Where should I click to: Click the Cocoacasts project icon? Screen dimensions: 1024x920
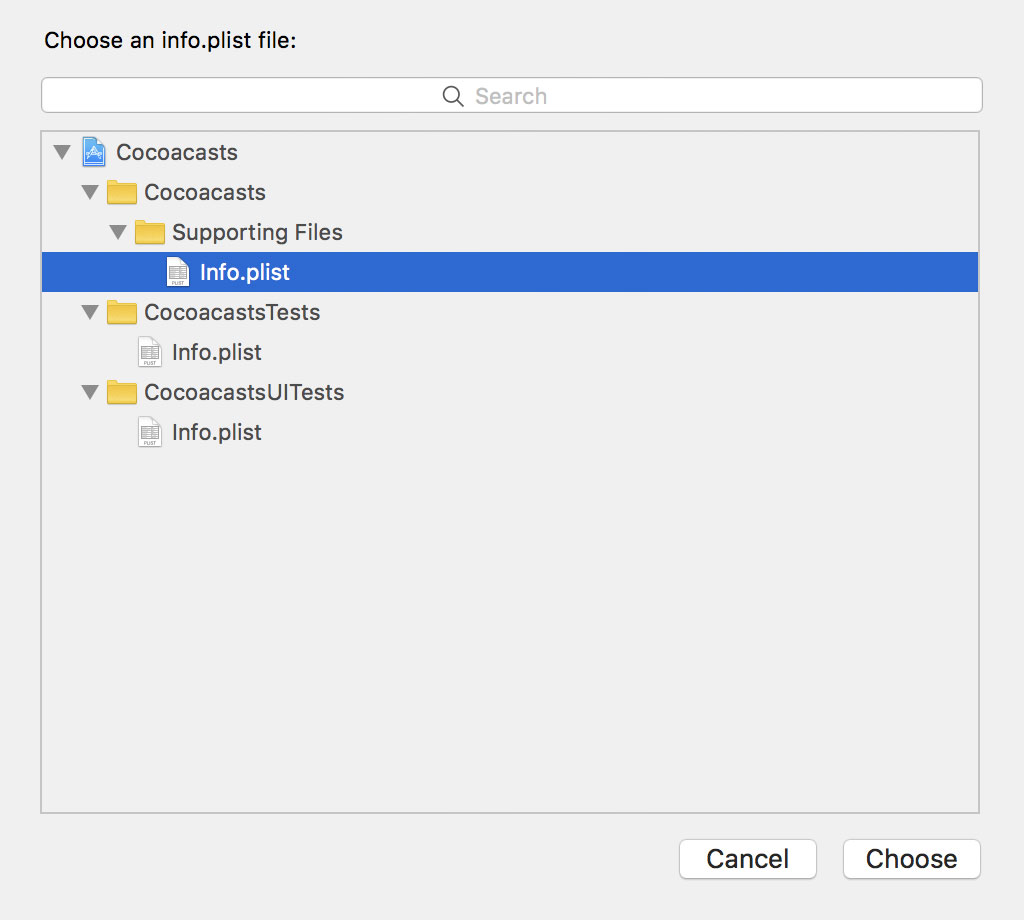point(93,152)
